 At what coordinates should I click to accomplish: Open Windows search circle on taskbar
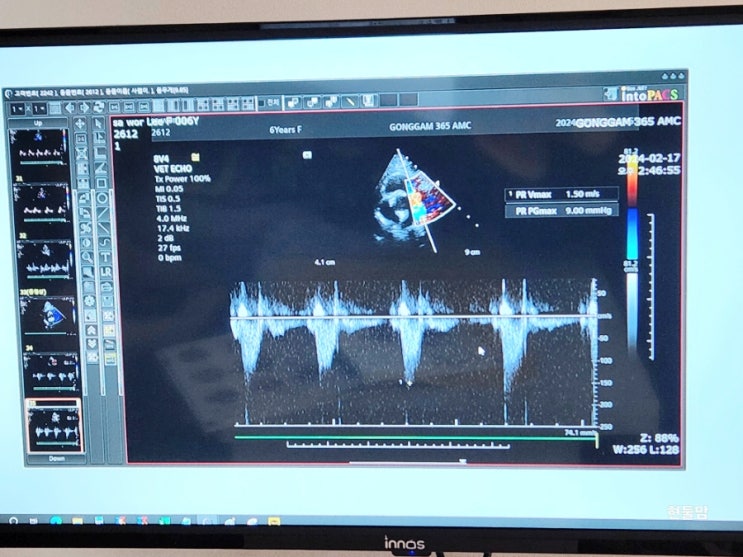click(x=13, y=520)
